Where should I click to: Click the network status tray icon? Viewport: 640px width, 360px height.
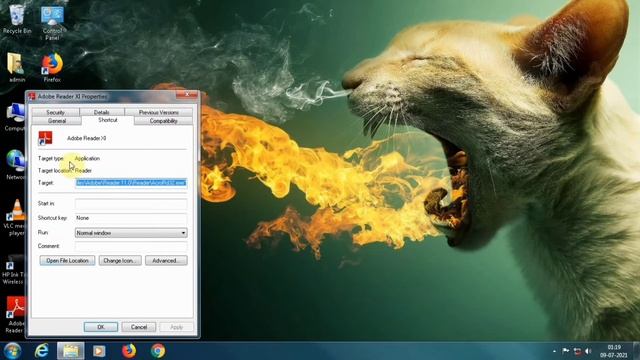[577, 351]
